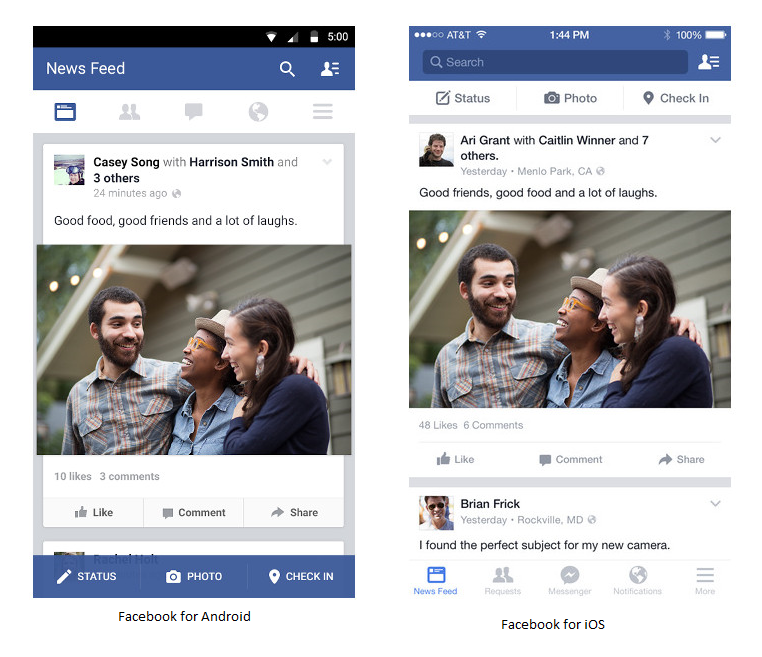Like Ari Grant's post on iOS
The image size is (762, 657).
click(x=455, y=459)
